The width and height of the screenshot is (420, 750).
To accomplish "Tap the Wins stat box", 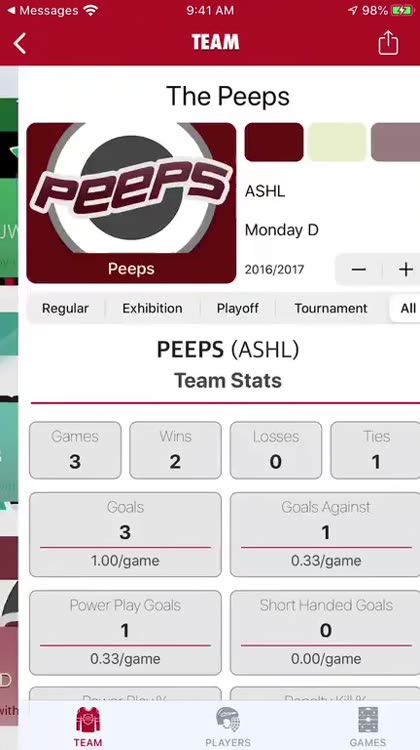I will pyautogui.click(x=175, y=450).
